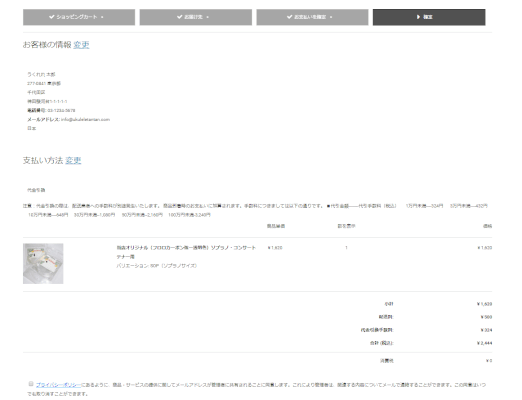
Task: Click the shipping fee value ¥500
Action: coord(486,317)
